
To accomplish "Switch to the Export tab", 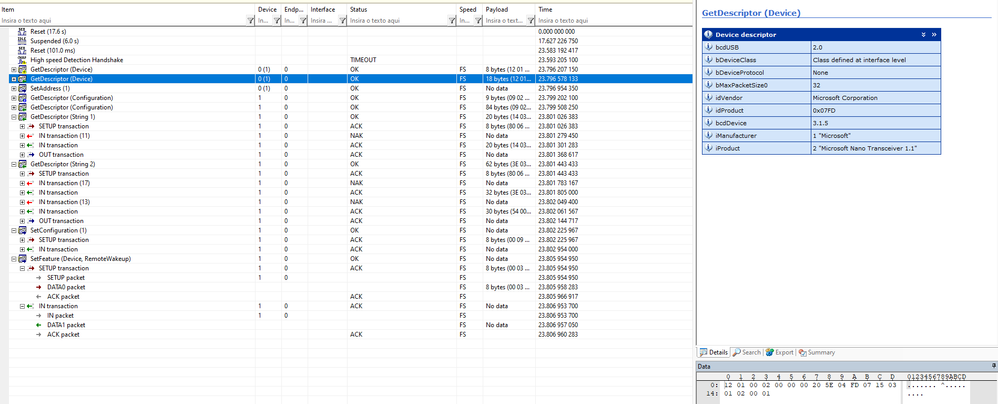I will pyautogui.click(x=780, y=352).
